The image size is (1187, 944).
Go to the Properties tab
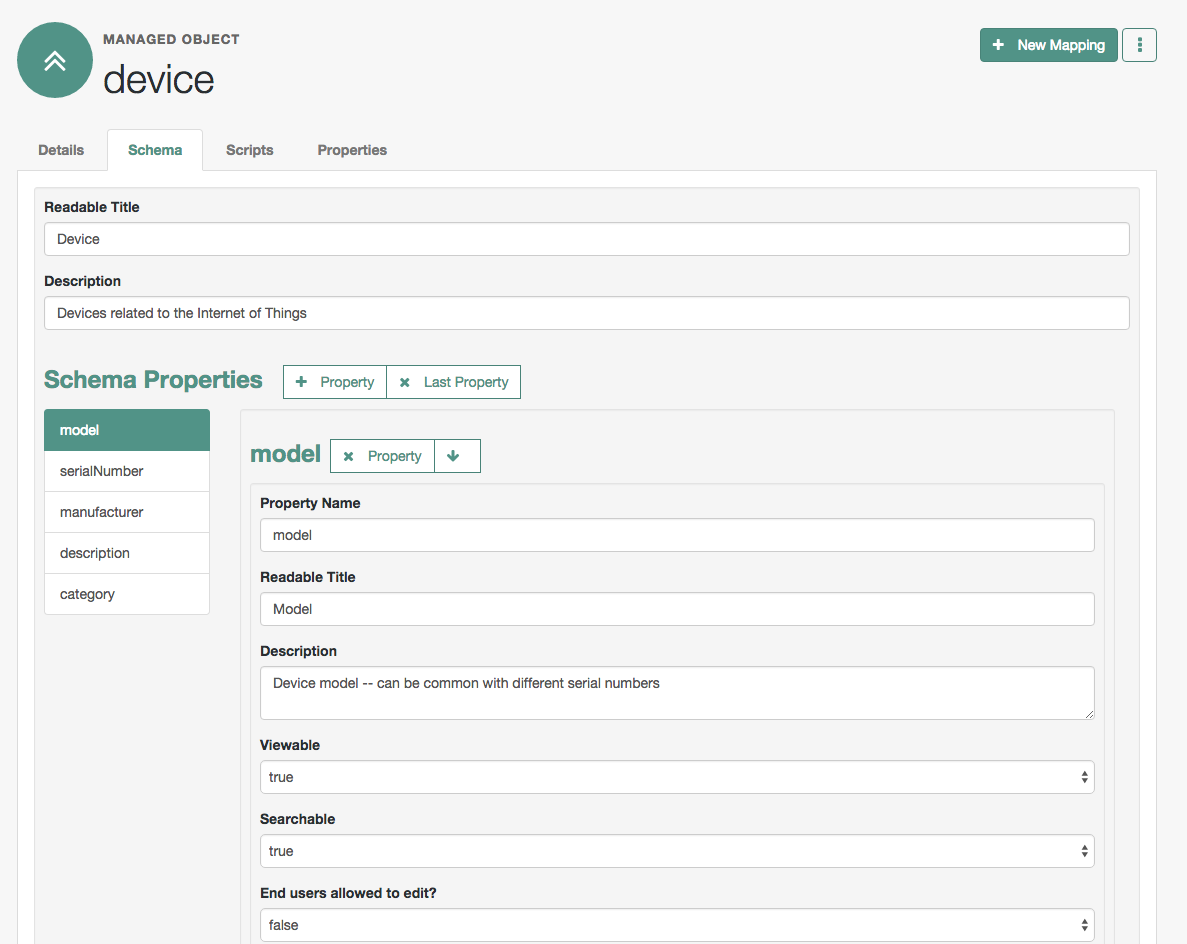pyautogui.click(x=352, y=150)
